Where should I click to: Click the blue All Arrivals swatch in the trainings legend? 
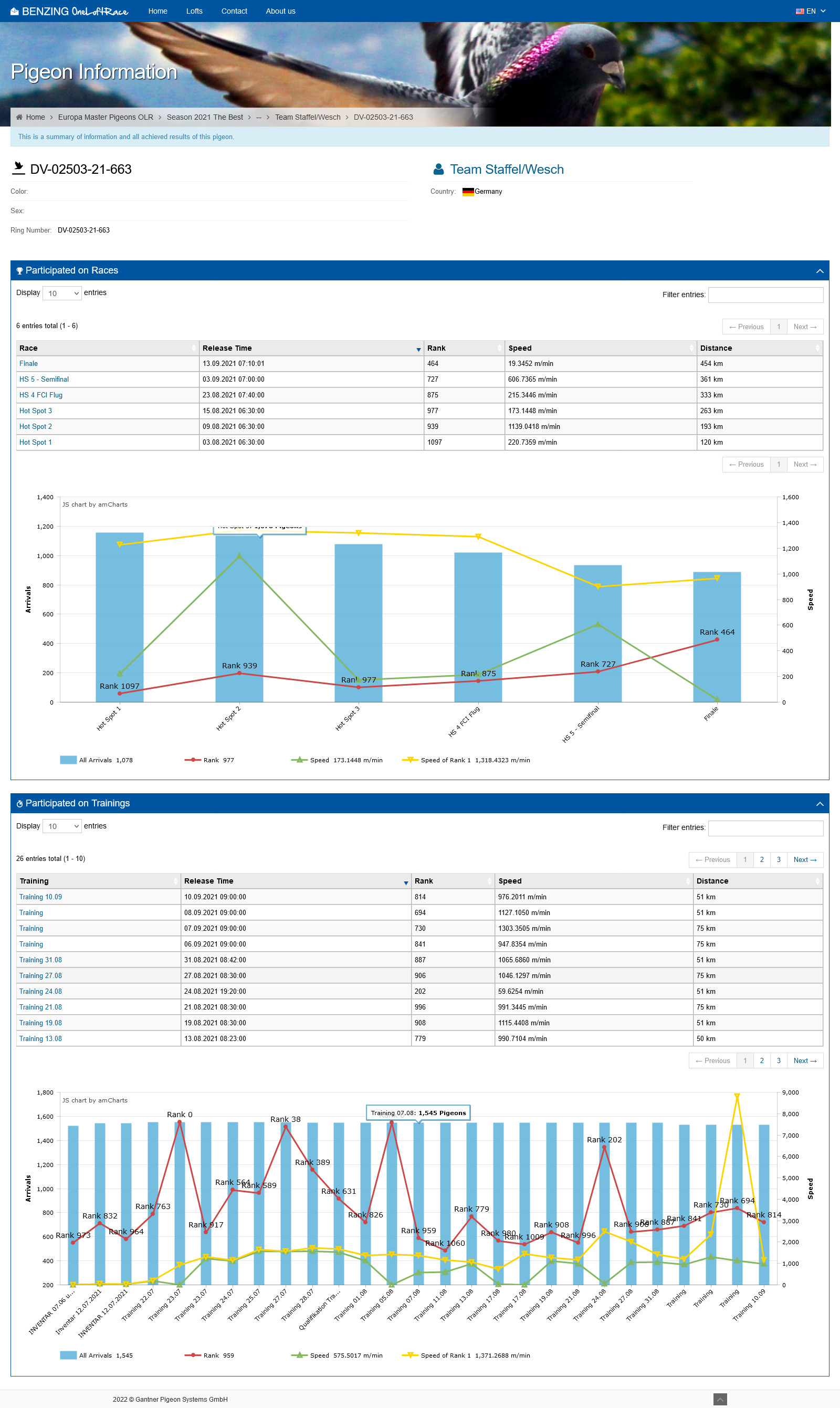click(x=68, y=1356)
